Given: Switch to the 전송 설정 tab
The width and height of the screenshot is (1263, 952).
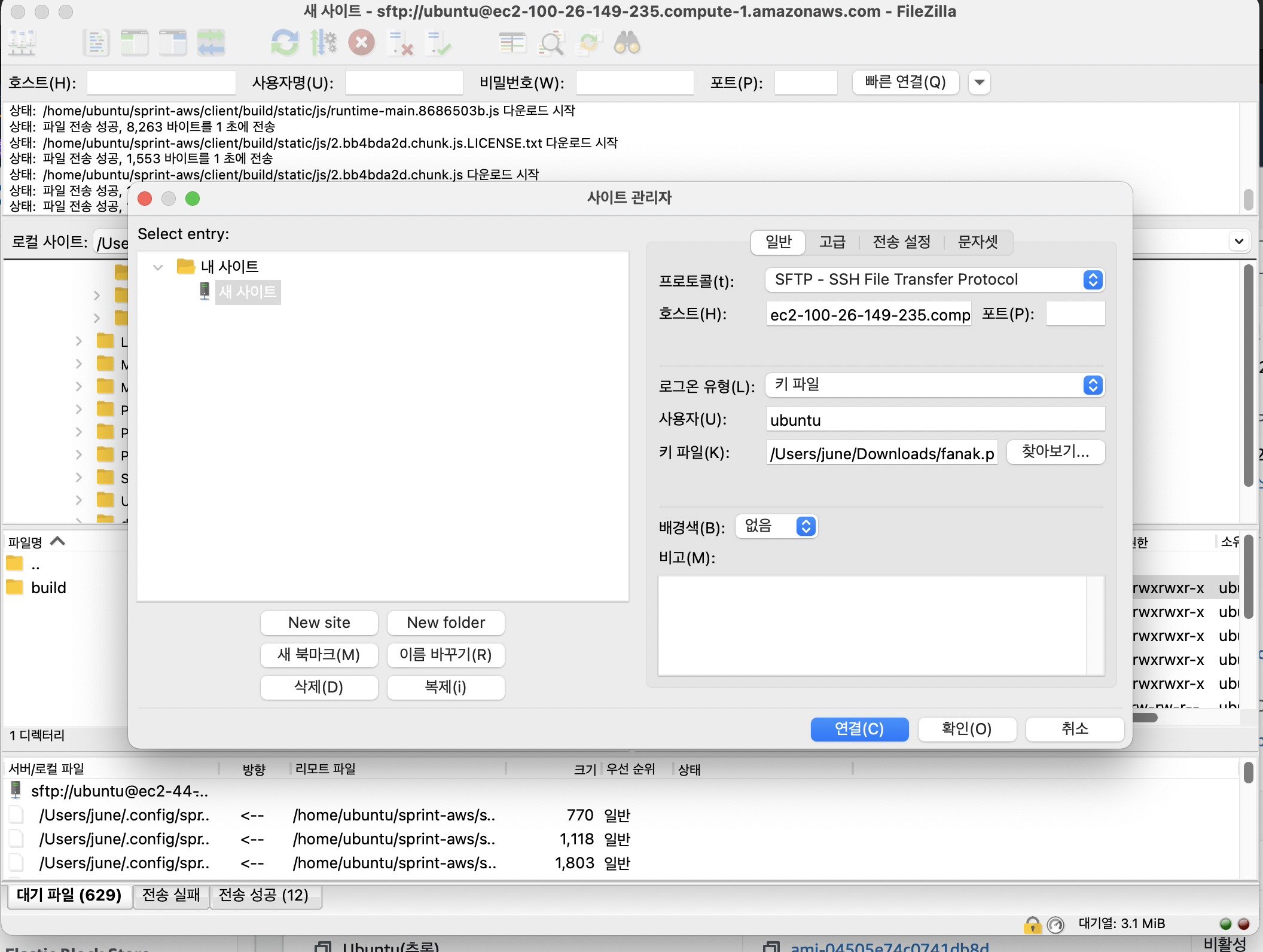Looking at the screenshot, I should pyautogui.click(x=902, y=242).
